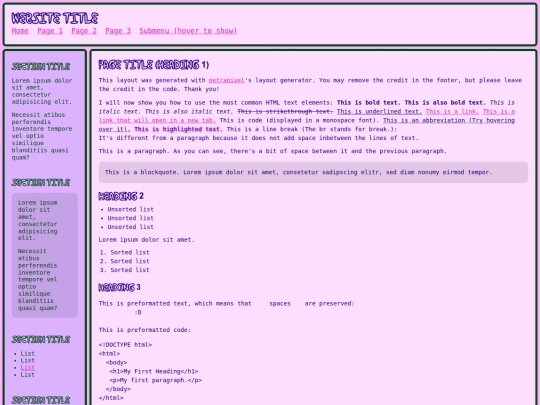Open the Home navigation link
540x405 pixels.
pos(20,31)
